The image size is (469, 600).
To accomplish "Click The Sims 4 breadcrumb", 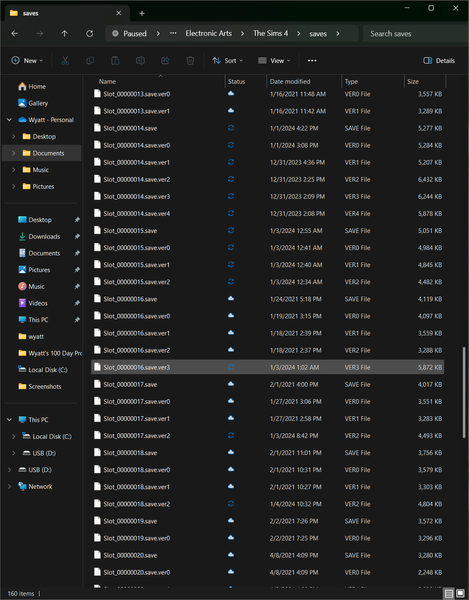I will coord(270,34).
